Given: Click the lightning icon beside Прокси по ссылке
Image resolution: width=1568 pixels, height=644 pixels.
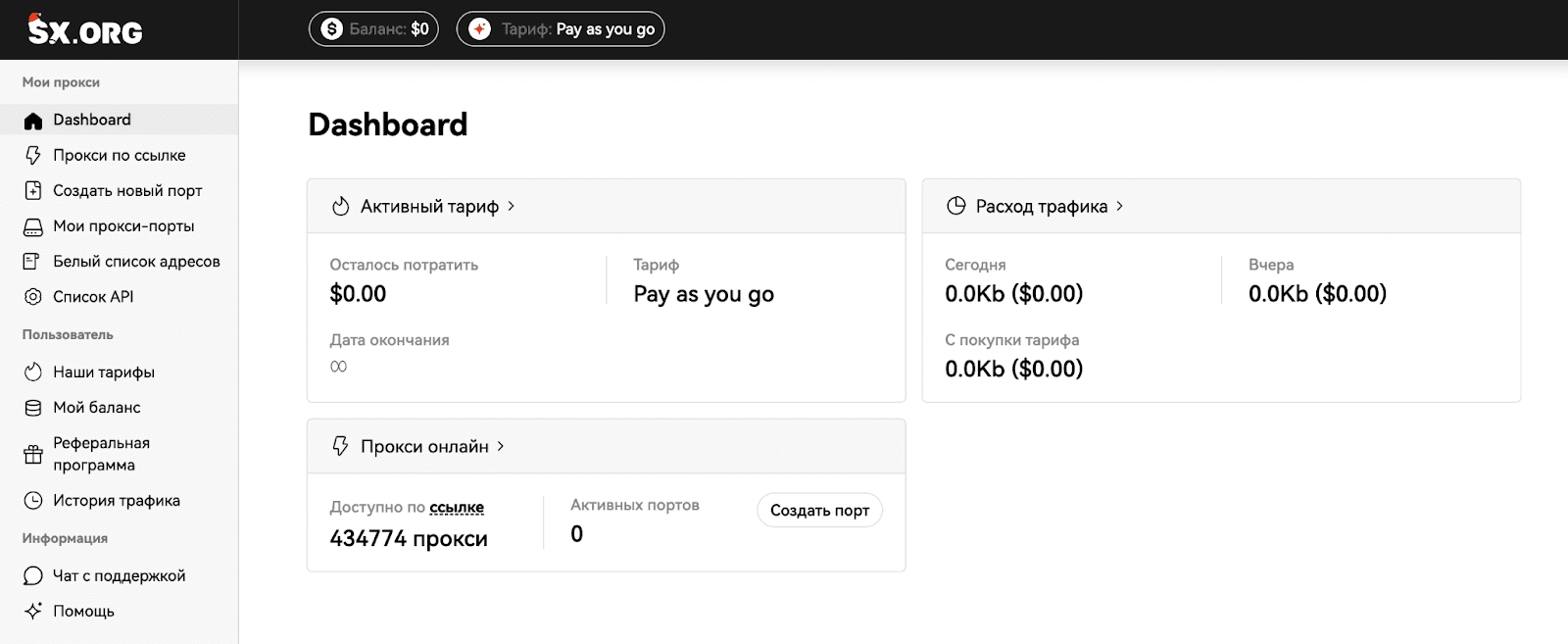Looking at the screenshot, I should click(x=33, y=155).
